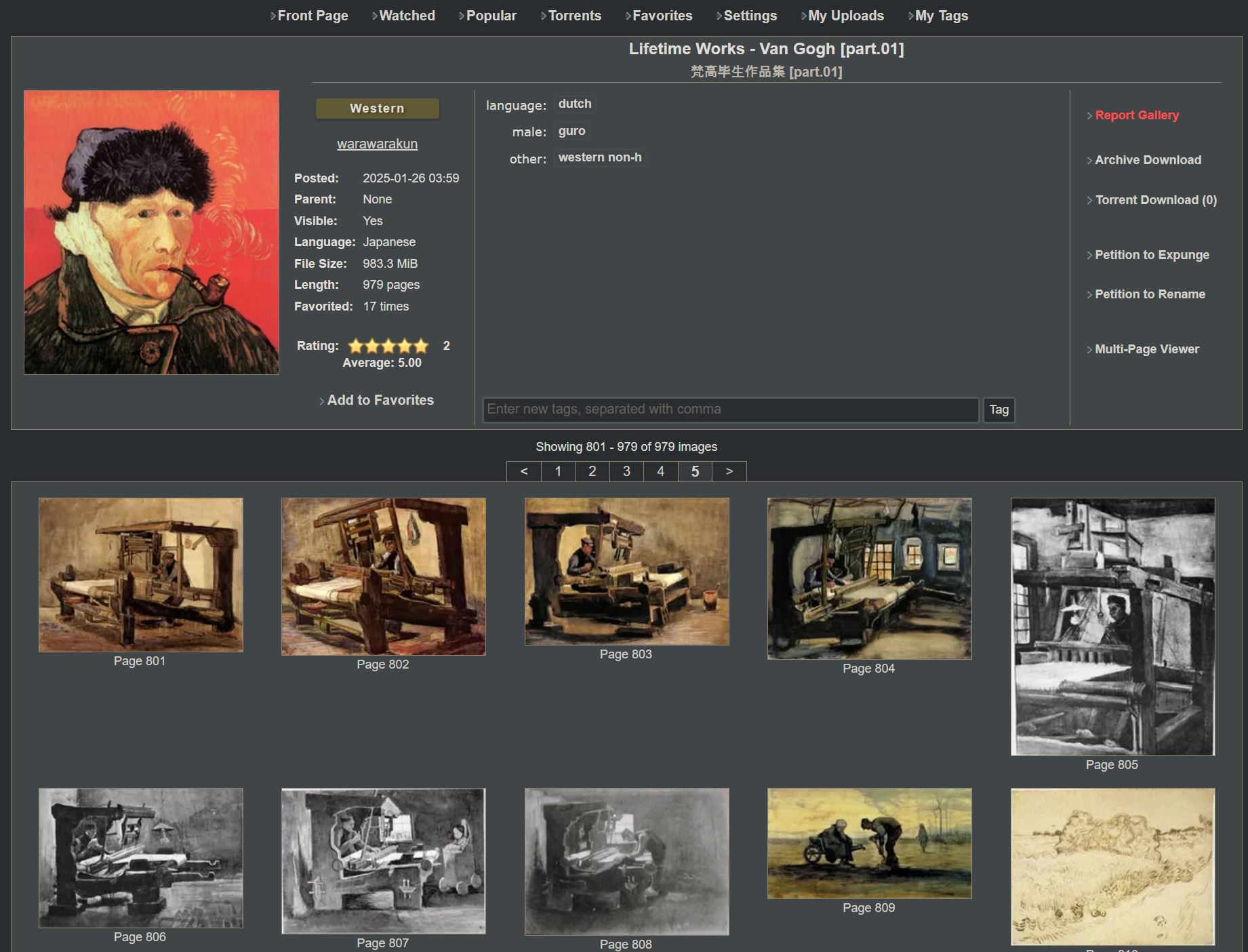1248x952 pixels.
Task: Open the Popular menu item
Action: click(491, 16)
